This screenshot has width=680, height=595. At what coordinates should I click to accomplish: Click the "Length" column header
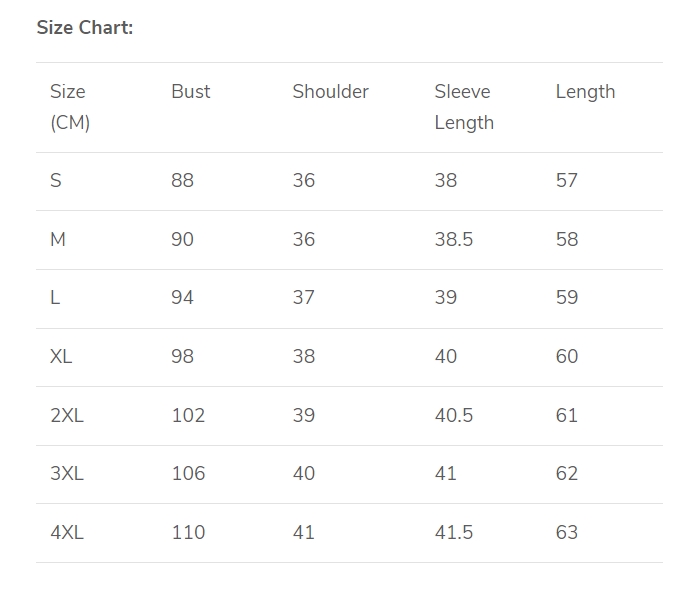[x=585, y=92]
